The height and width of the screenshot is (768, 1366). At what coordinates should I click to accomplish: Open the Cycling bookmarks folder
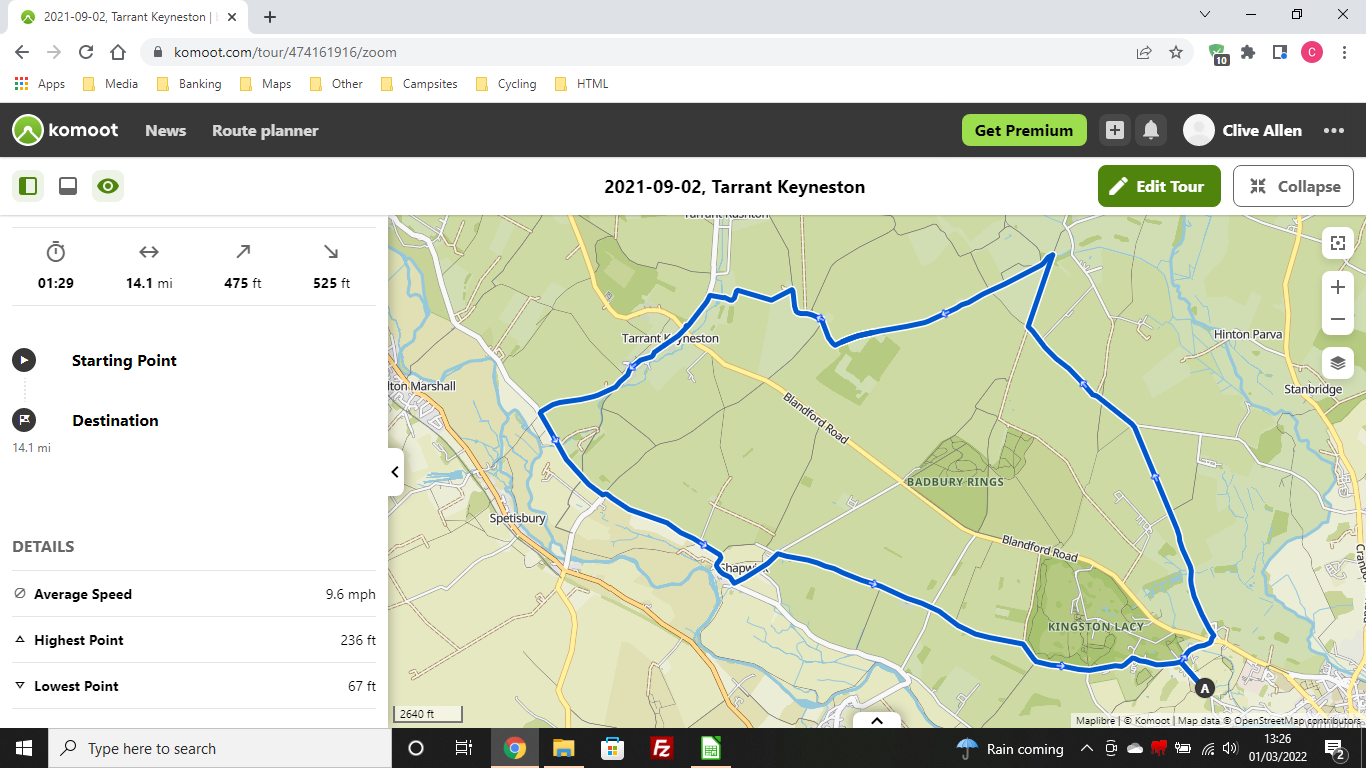point(506,84)
